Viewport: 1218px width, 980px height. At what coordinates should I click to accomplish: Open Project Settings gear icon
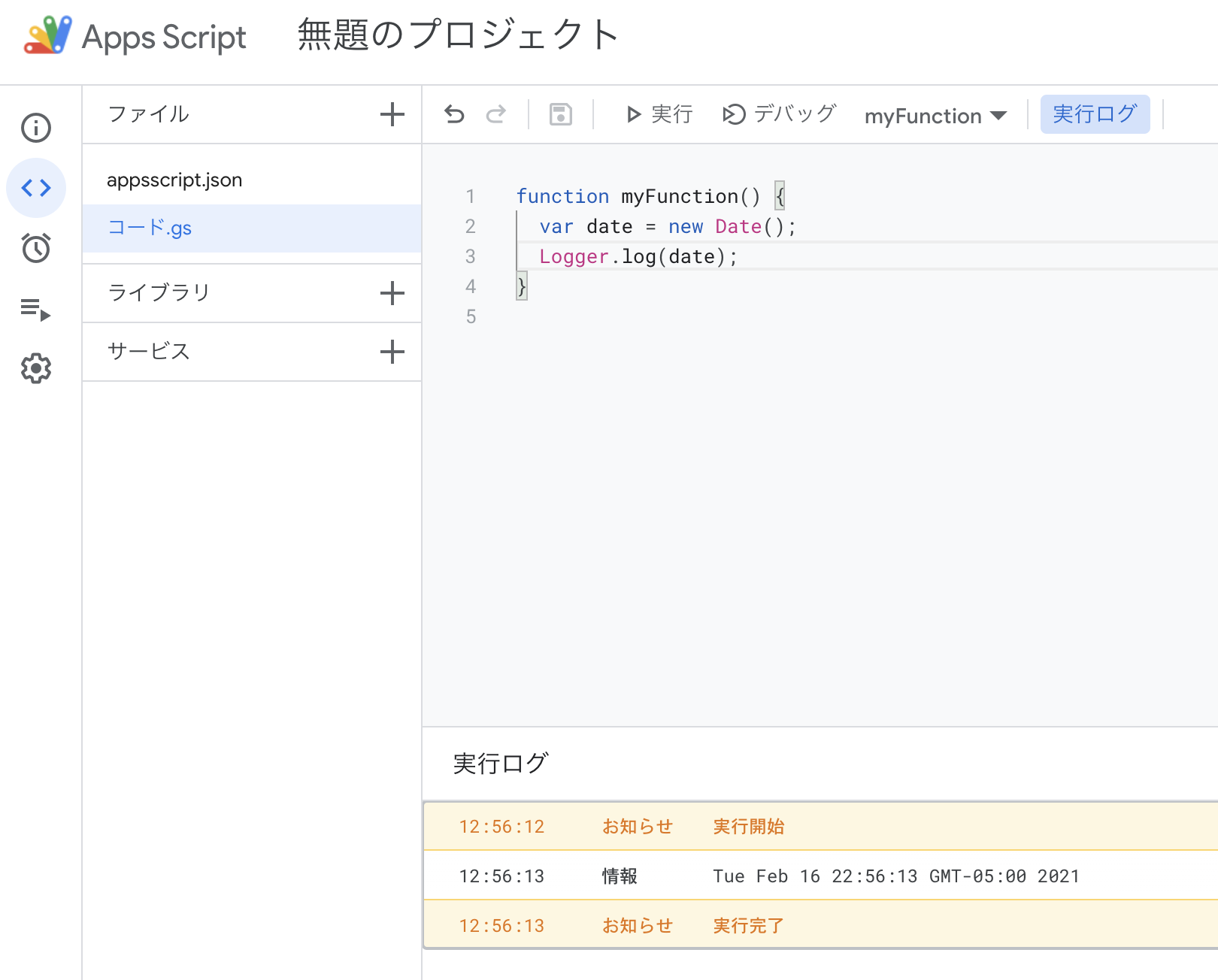click(36, 368)
